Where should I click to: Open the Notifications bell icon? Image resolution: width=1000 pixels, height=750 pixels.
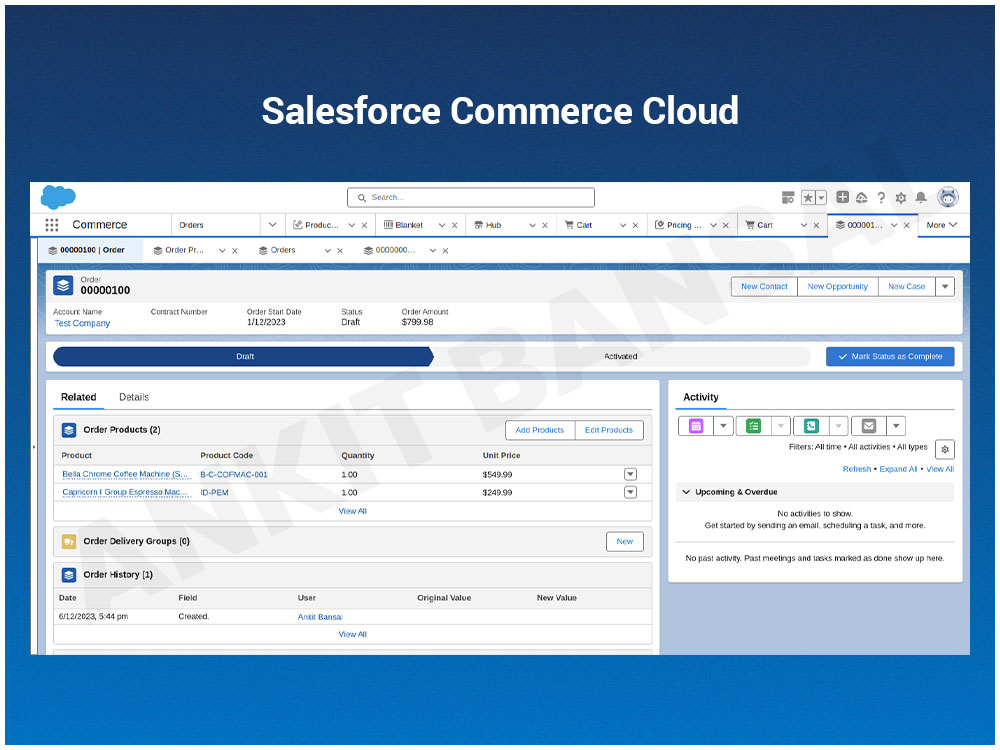tap(921, 198)
